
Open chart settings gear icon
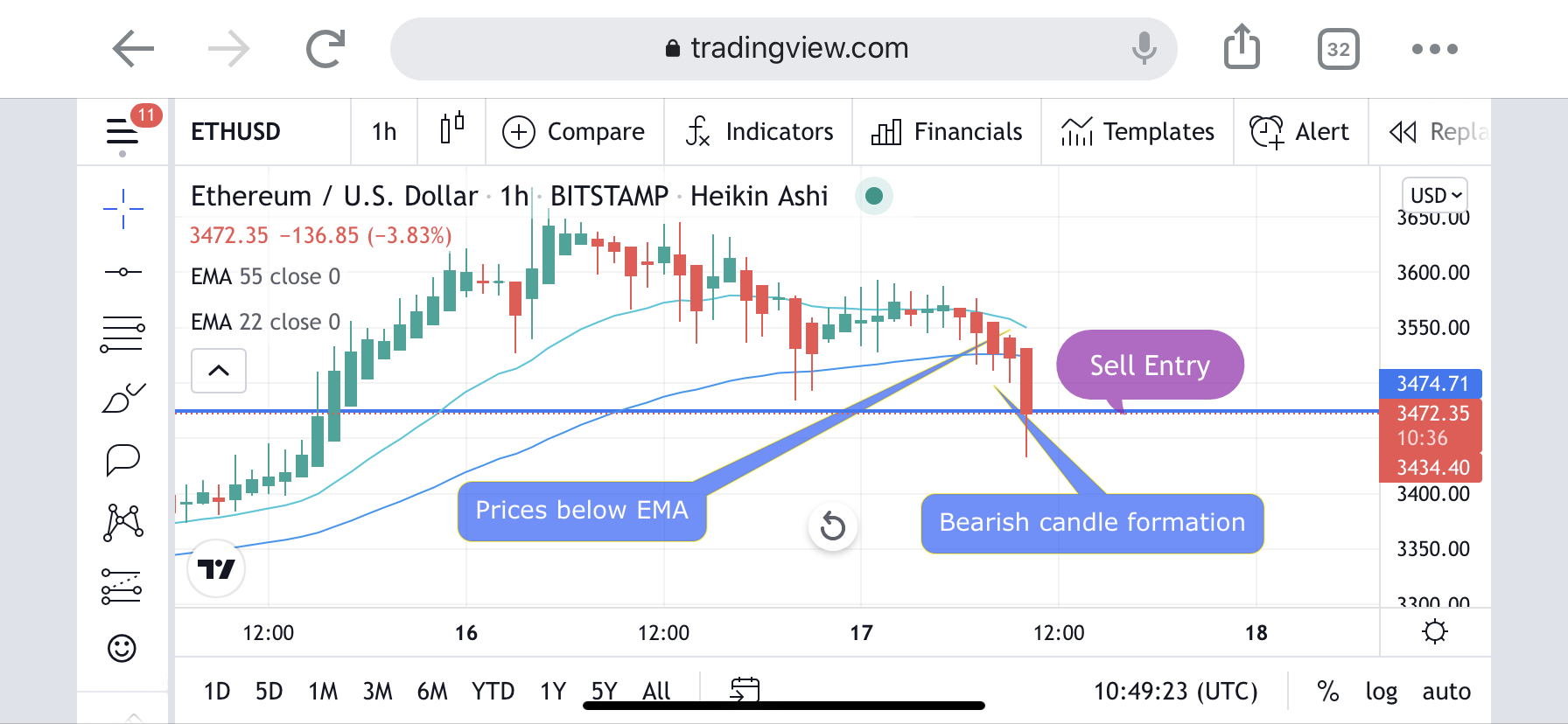coord(1435,631)
